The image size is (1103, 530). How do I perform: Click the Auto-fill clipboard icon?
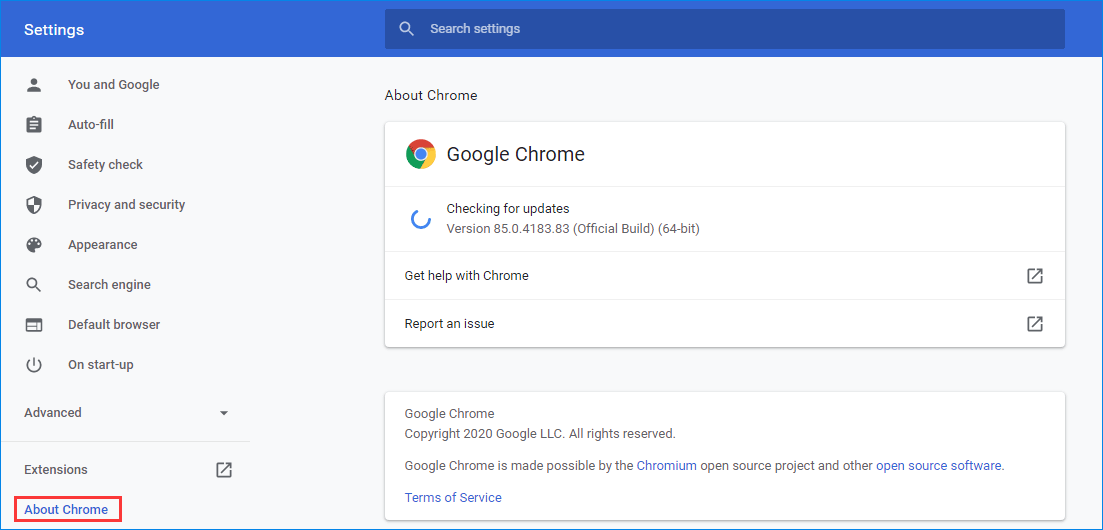[34, 125]
